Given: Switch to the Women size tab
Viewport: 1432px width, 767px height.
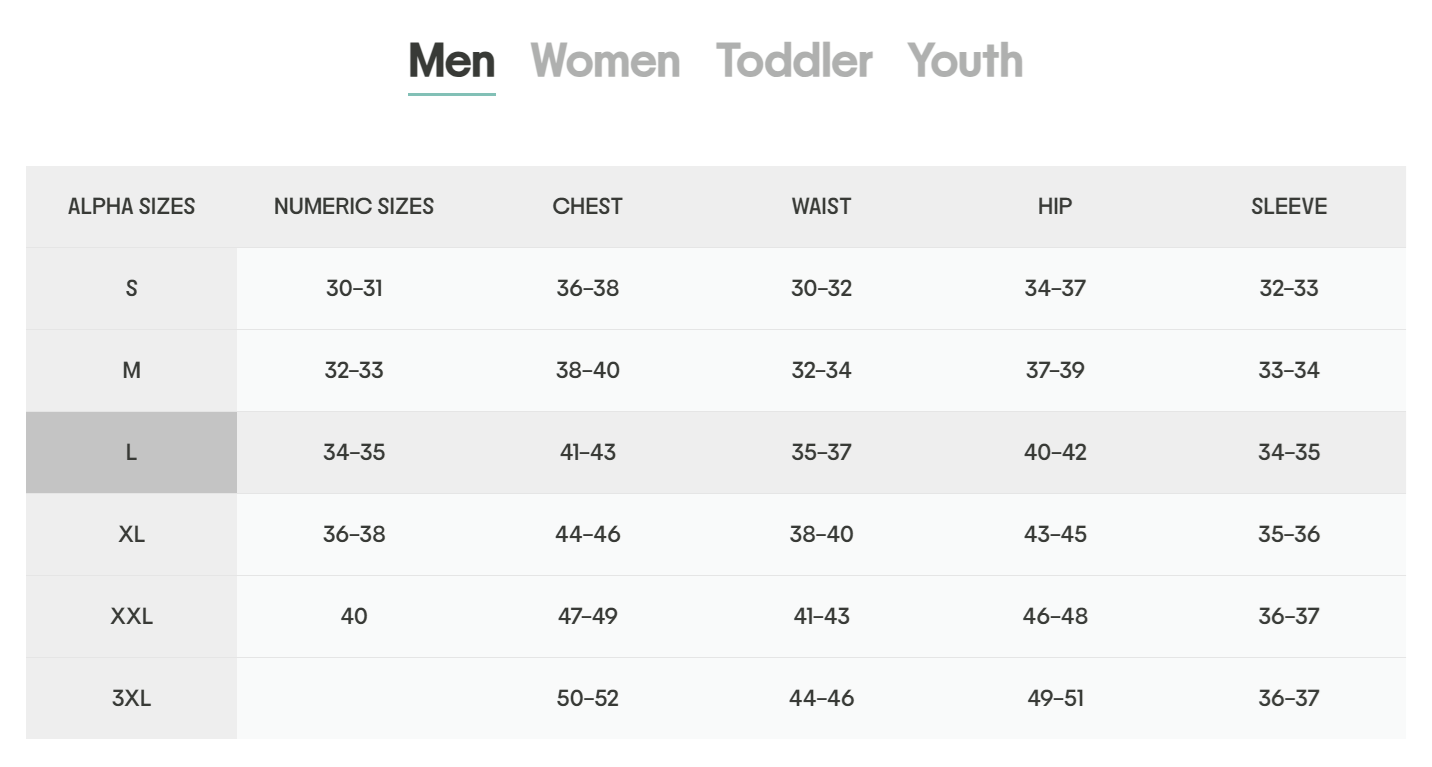Looking at the screenshot, I should pyautogui.click(x=605, y=60).
